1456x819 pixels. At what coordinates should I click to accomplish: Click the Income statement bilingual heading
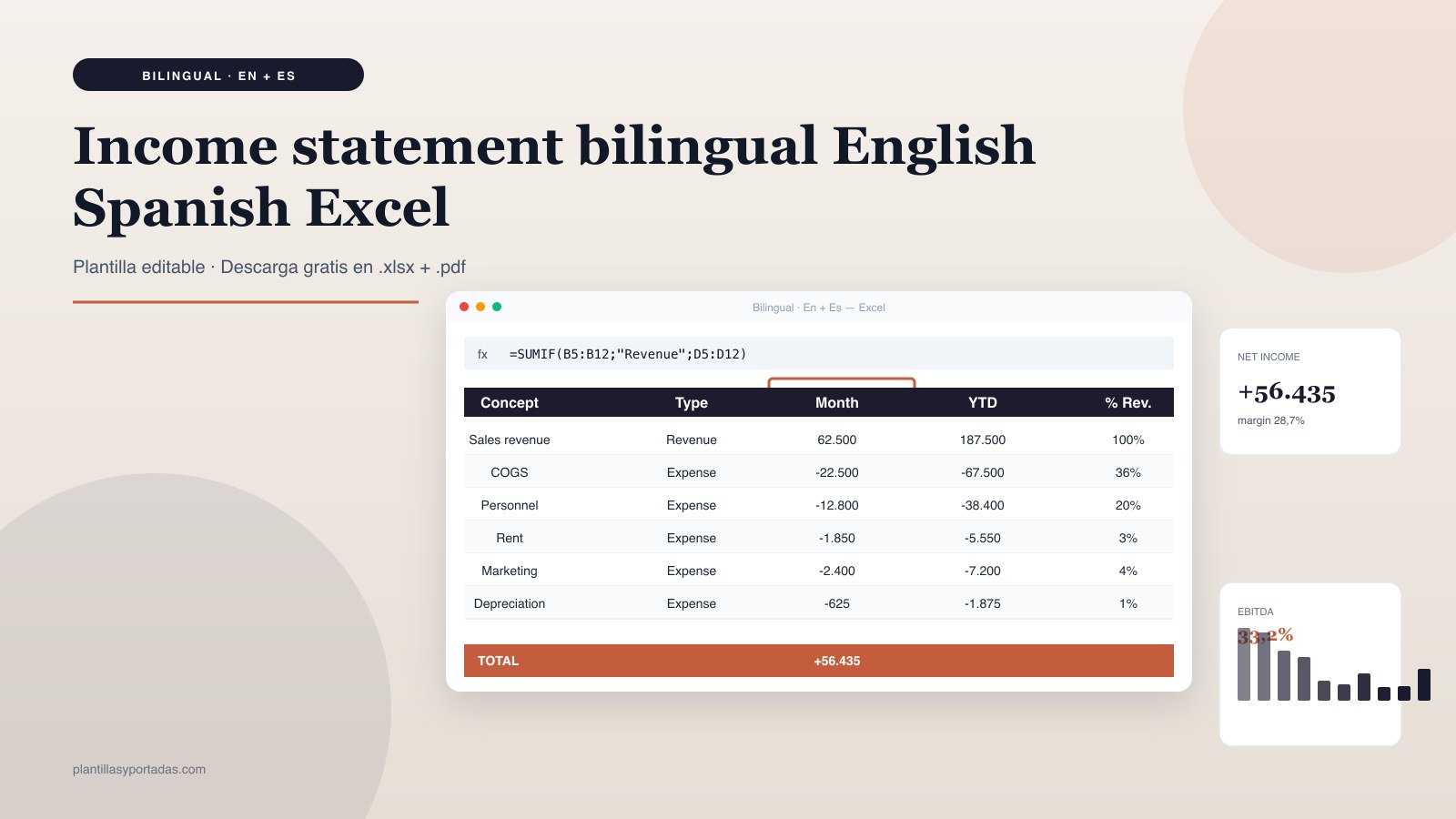click(554, 177)
